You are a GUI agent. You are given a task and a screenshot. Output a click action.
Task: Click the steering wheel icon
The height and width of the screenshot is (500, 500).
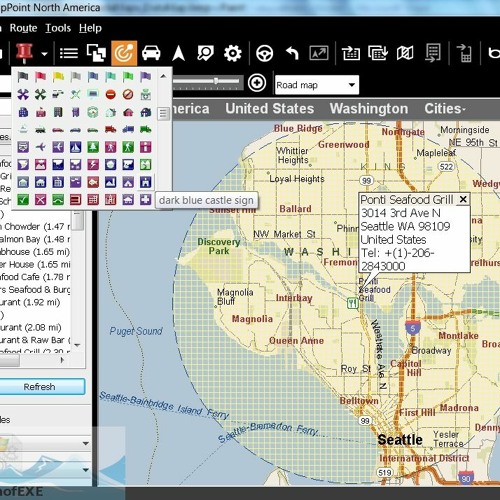265,53
